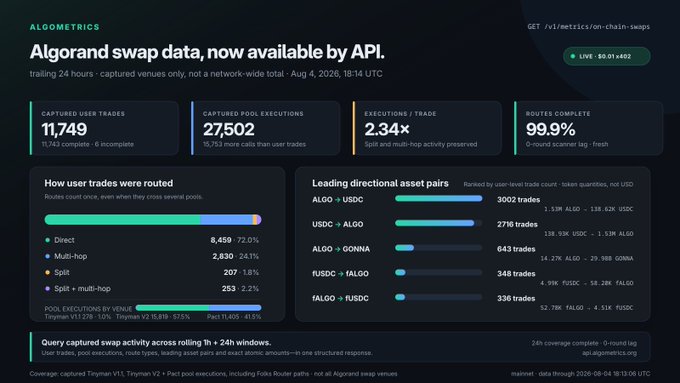Viewport: 680px width, 383px height.
Task: Click the blue Multi-hop segment of routing bar
Action: pyautogui.click(x=226, y=219)
